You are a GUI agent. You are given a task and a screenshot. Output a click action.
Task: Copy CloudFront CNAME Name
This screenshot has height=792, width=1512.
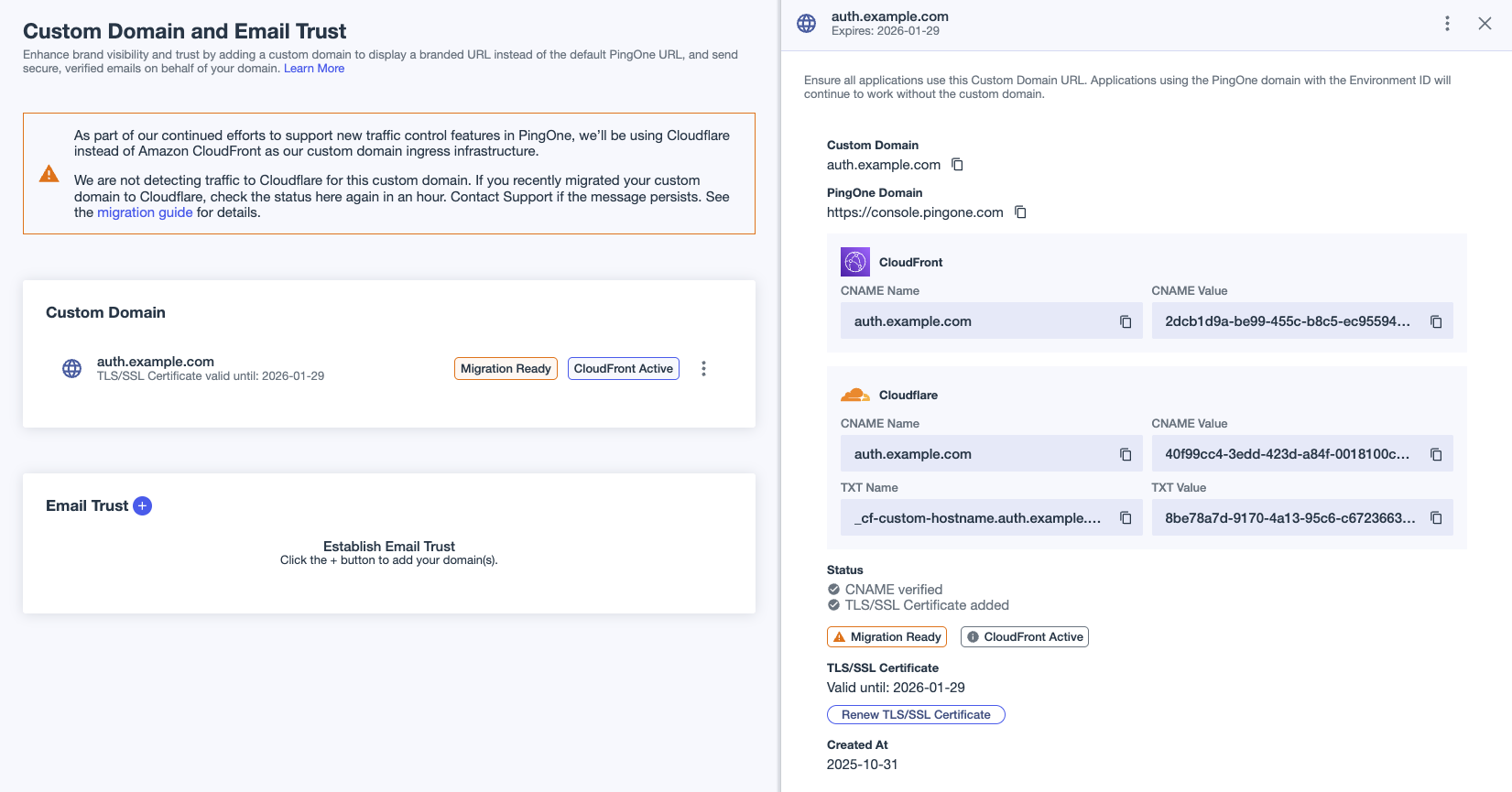click(x=1126, y=321)
